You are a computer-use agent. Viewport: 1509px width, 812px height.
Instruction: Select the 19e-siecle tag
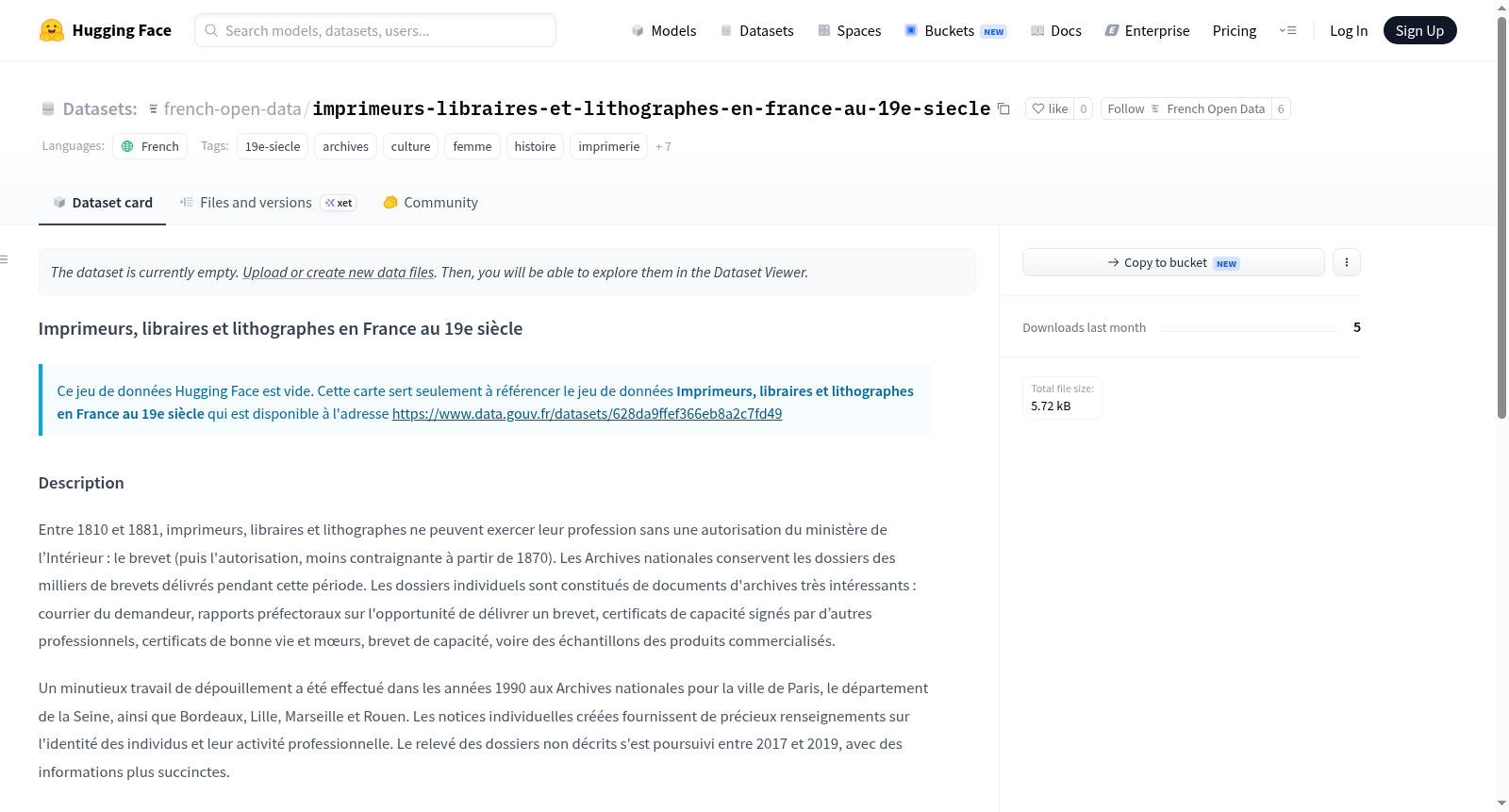click(273, 146)
